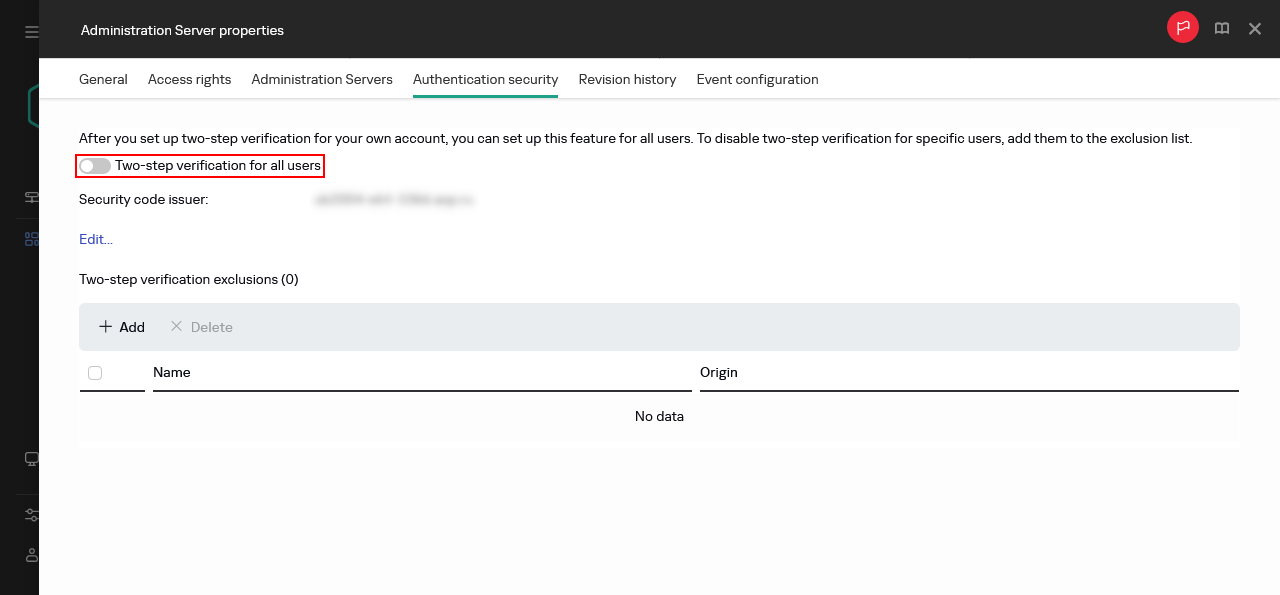Image resolution: width=1280 pixels, height=595 pixels.
Task: Check the select-all box in the exclusions table
Action: (94, 372)
